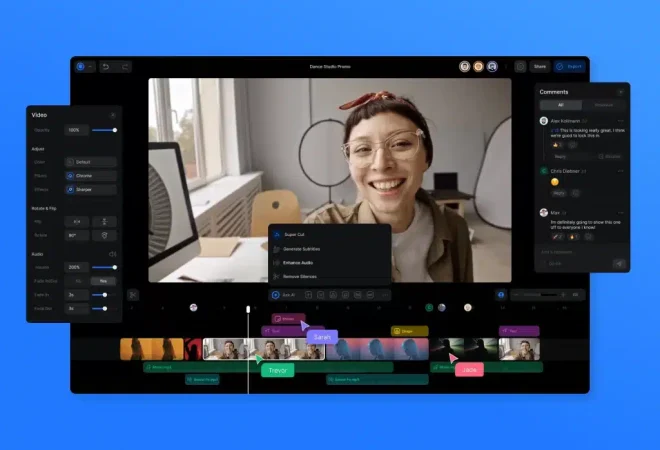Viewport: 660px width, 450px height.
Task: Click the rocket reaction on Max's comment
Action: (558, 237)
